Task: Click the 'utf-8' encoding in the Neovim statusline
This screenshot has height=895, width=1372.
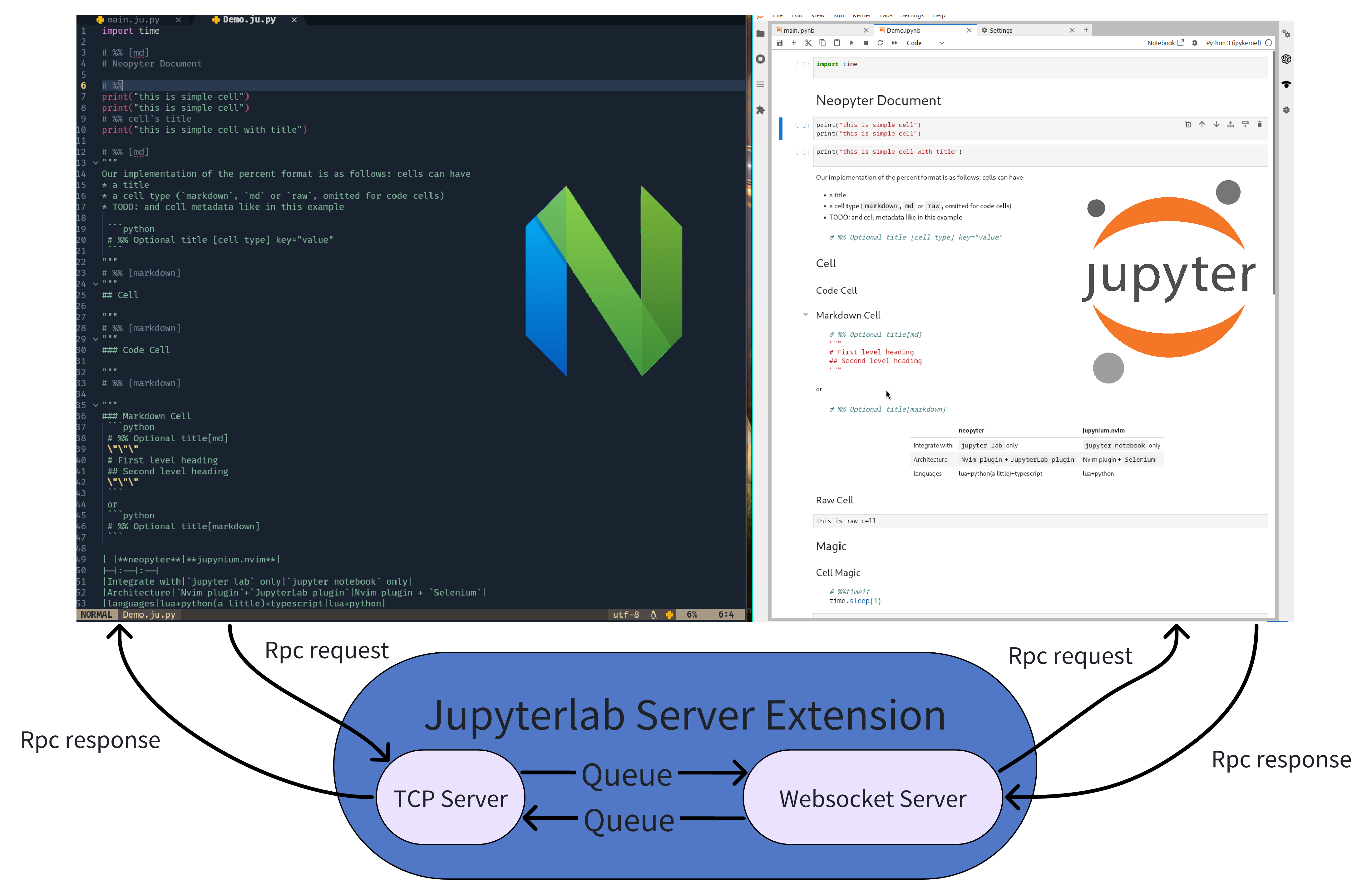Action: point(626,615)
